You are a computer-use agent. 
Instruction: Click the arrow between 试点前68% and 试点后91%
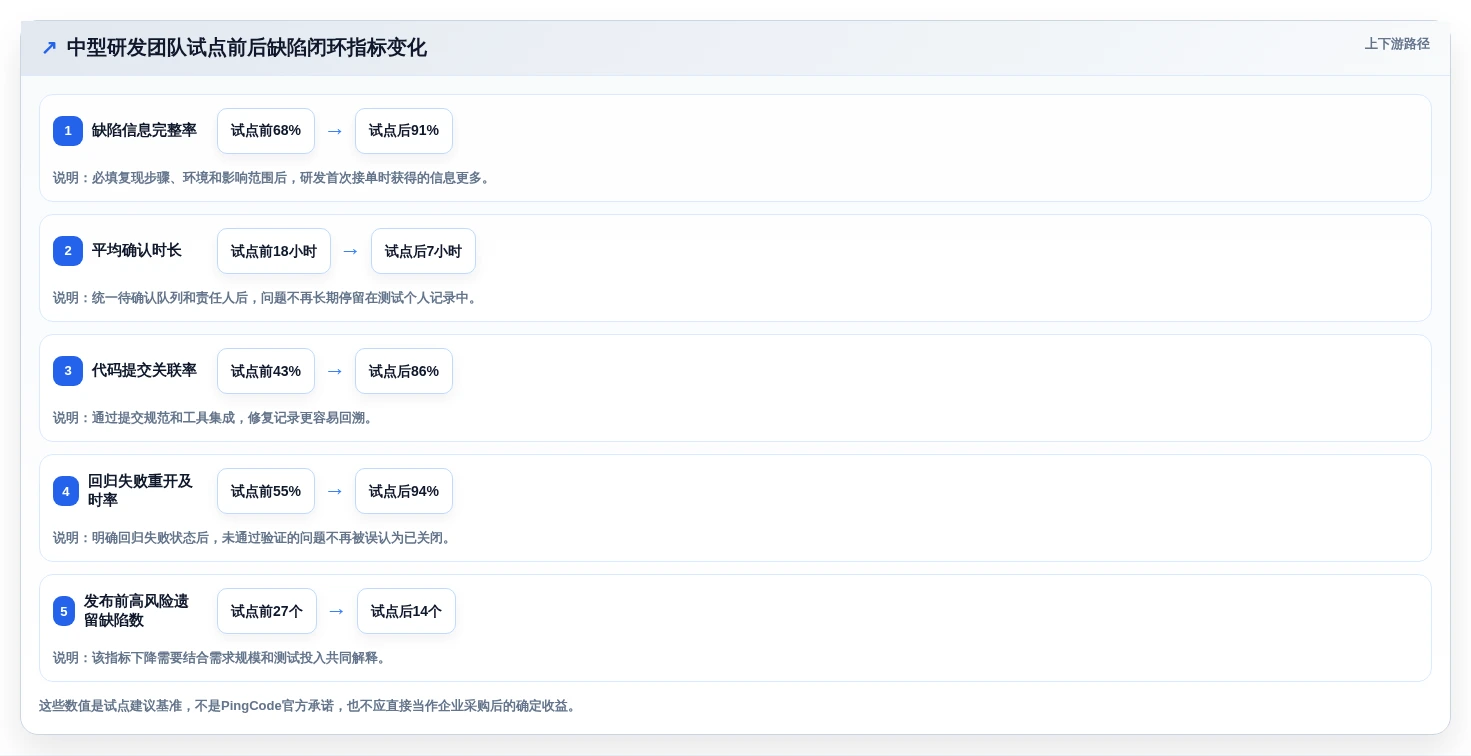(335, 131)
